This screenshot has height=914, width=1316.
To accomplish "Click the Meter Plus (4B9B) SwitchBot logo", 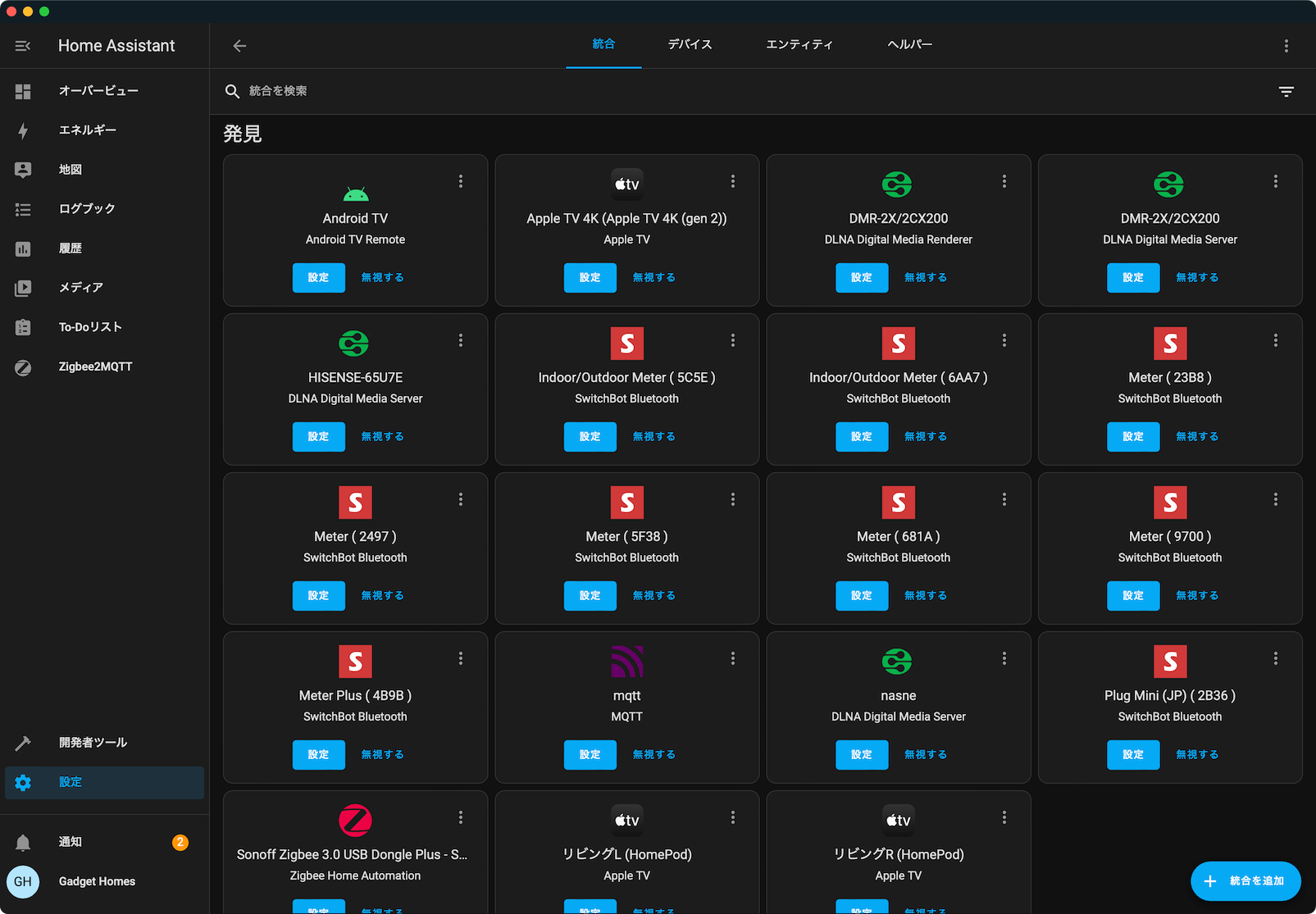I will (355, 662).
